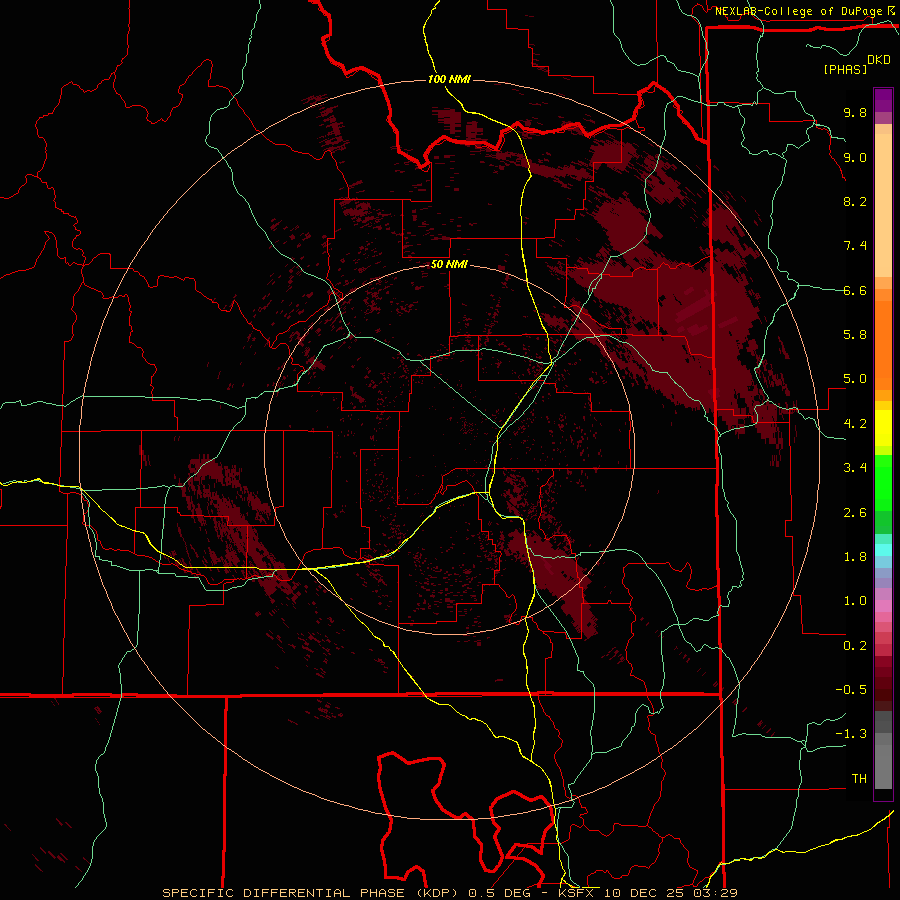The image size is (900, 900).
Task: Pick the cyan colorbar segment
Action: (x=883, y=550)
